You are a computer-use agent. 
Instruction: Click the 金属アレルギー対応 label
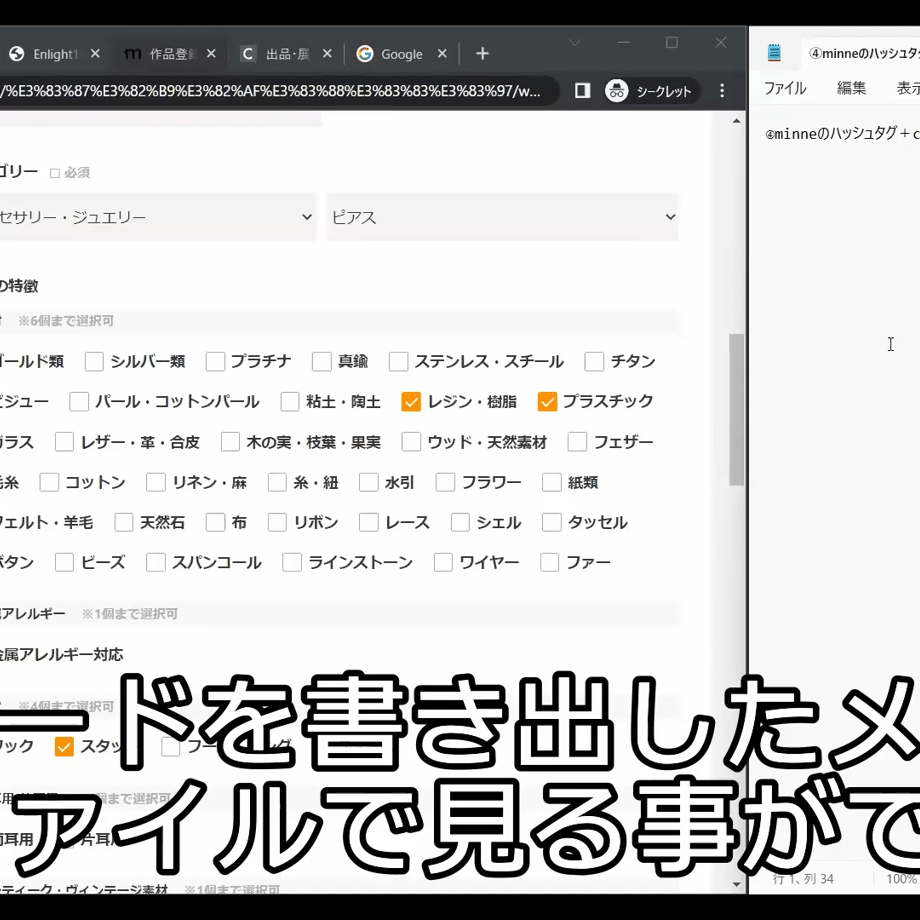tap(61, 654)
